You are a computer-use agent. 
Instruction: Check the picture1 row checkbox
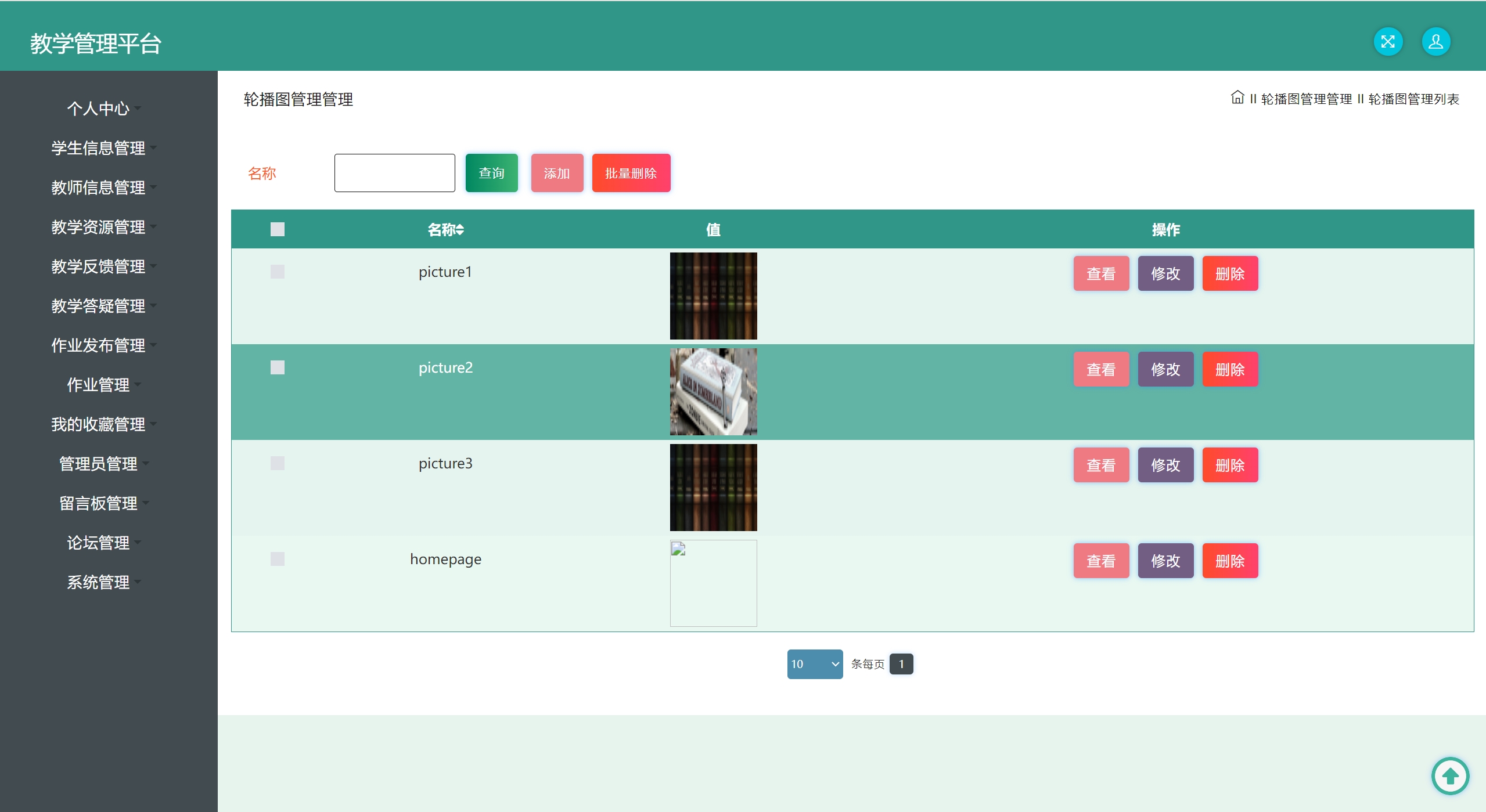tap(278, 272)
